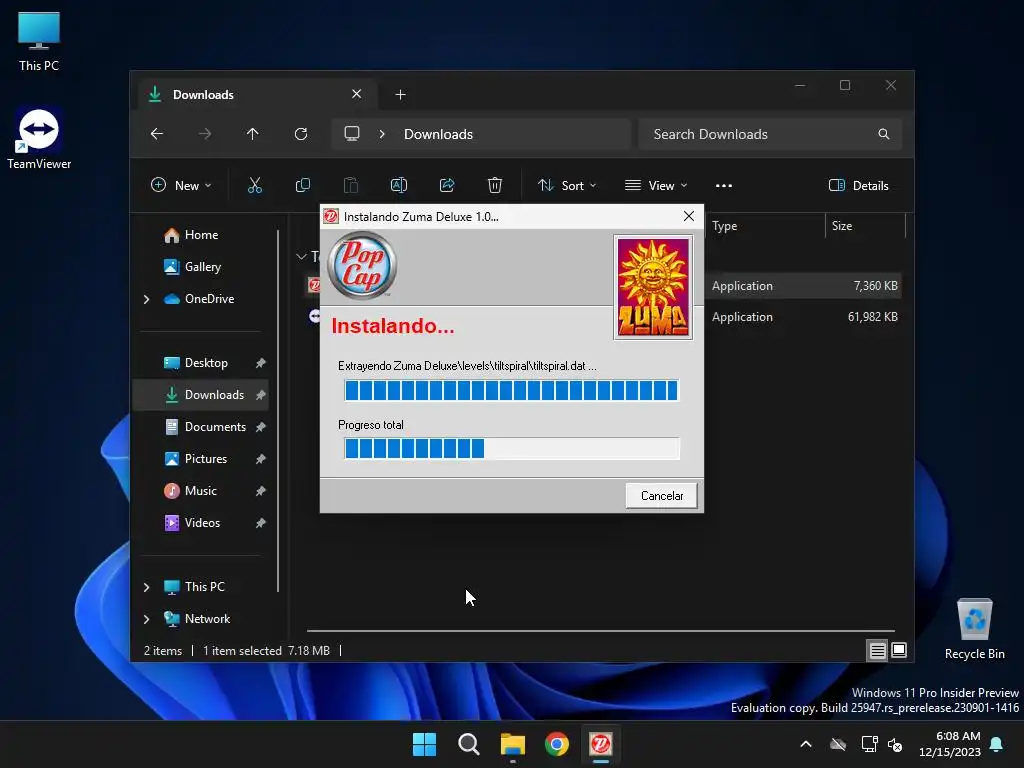The height and width of the screenshot is (768, 1024).
Task: Open Google Chrome from the taskbar
Action: (556, 744)
